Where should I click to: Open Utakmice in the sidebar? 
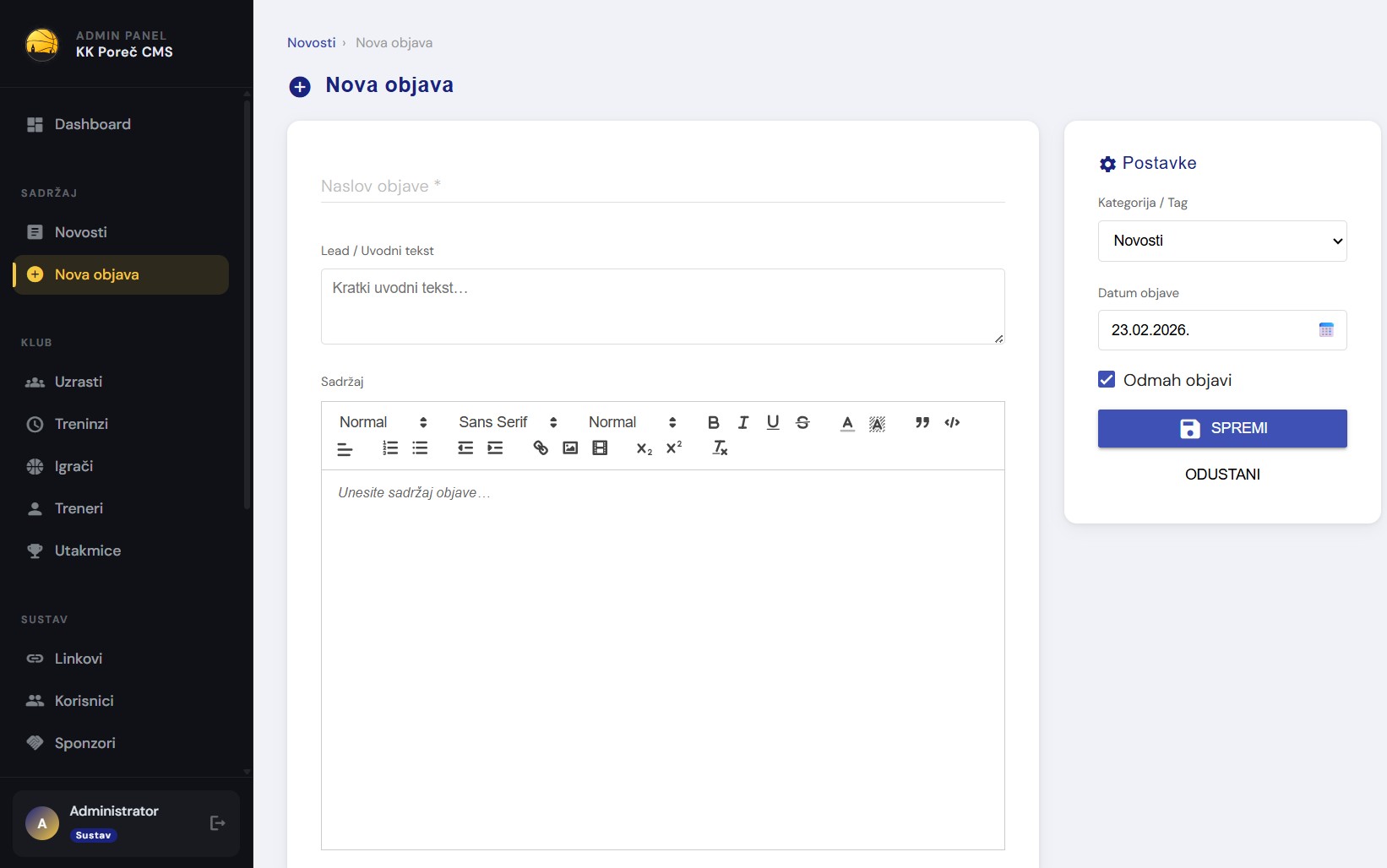pos(88,551)
